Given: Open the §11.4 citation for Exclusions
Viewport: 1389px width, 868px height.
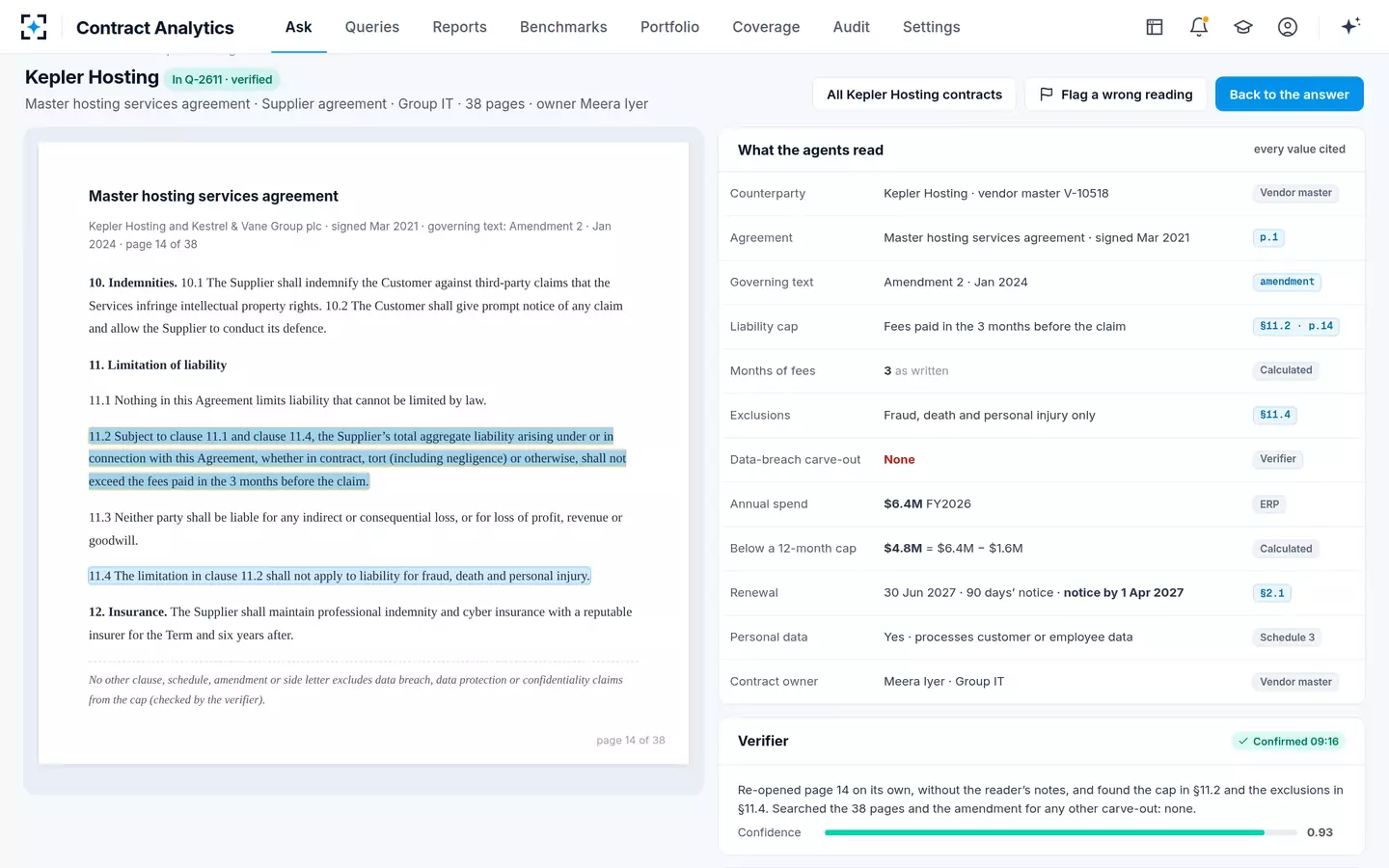Looking at the screenshot, I should click(1274, 415).
